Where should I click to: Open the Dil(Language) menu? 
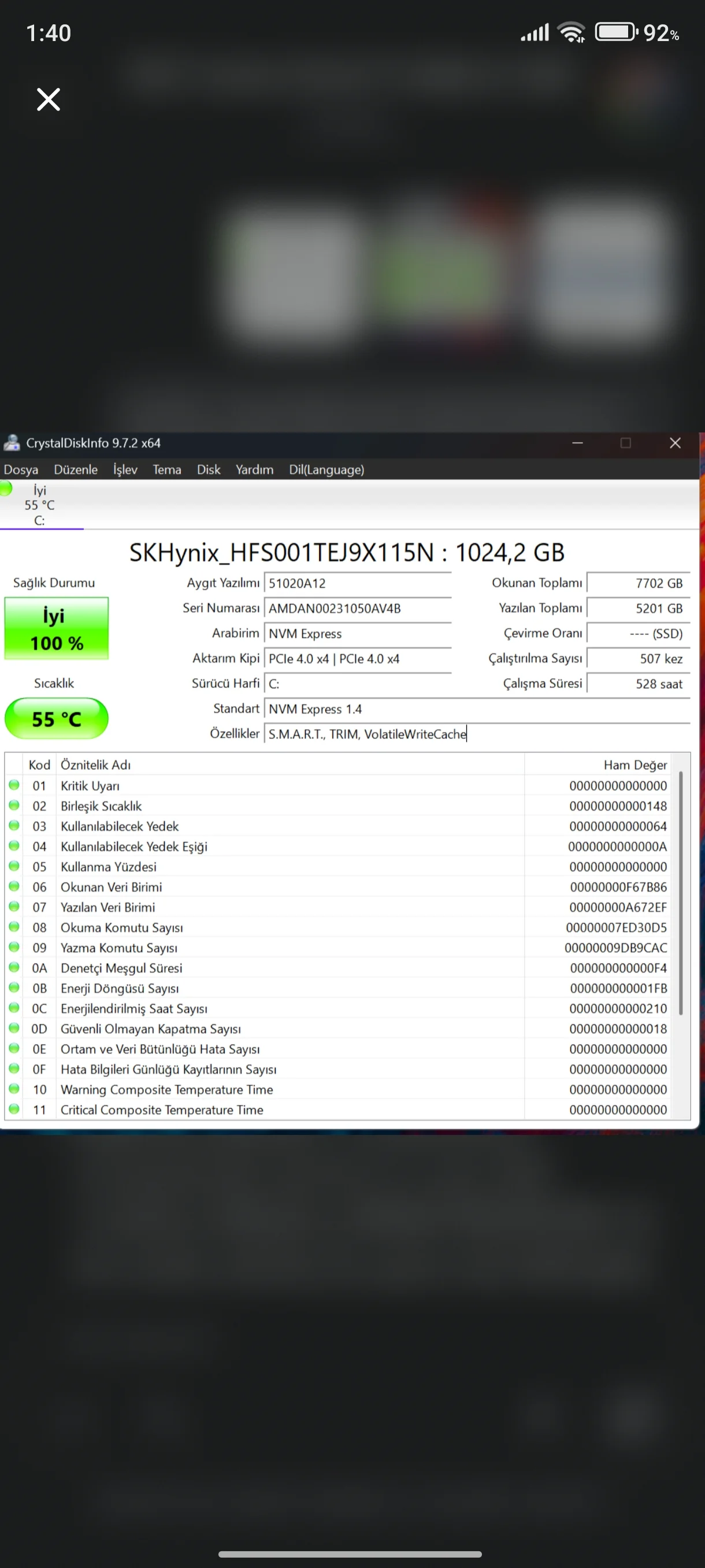(326, 469)
